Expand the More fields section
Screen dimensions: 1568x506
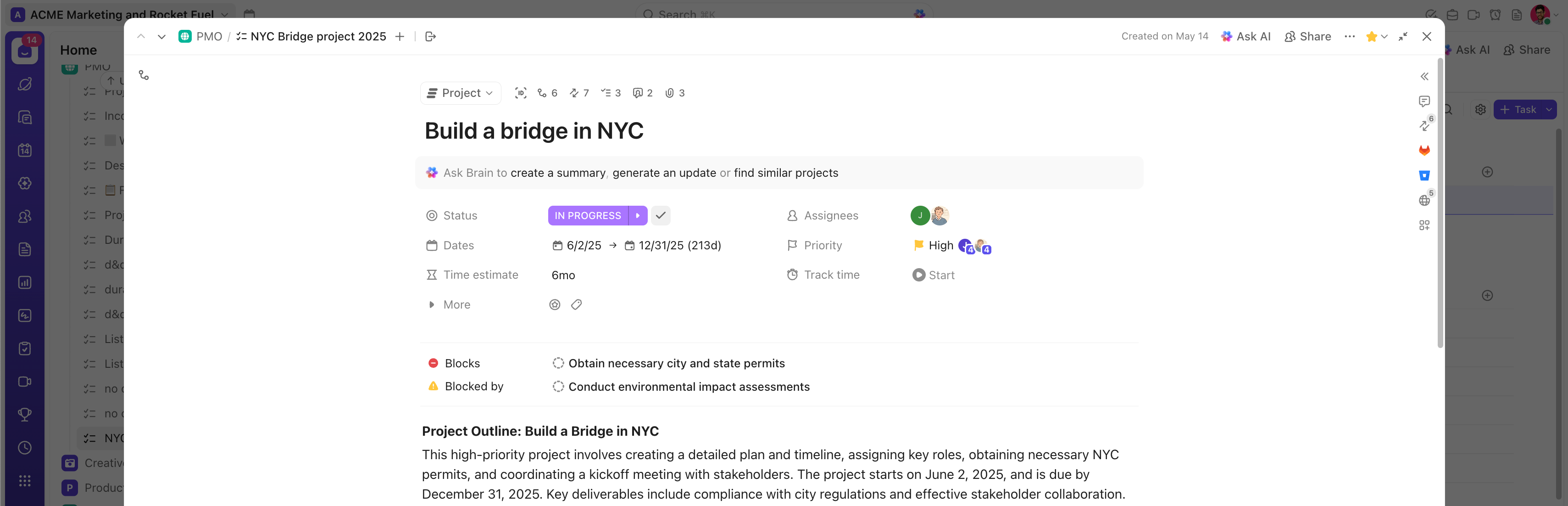point(449,304)
